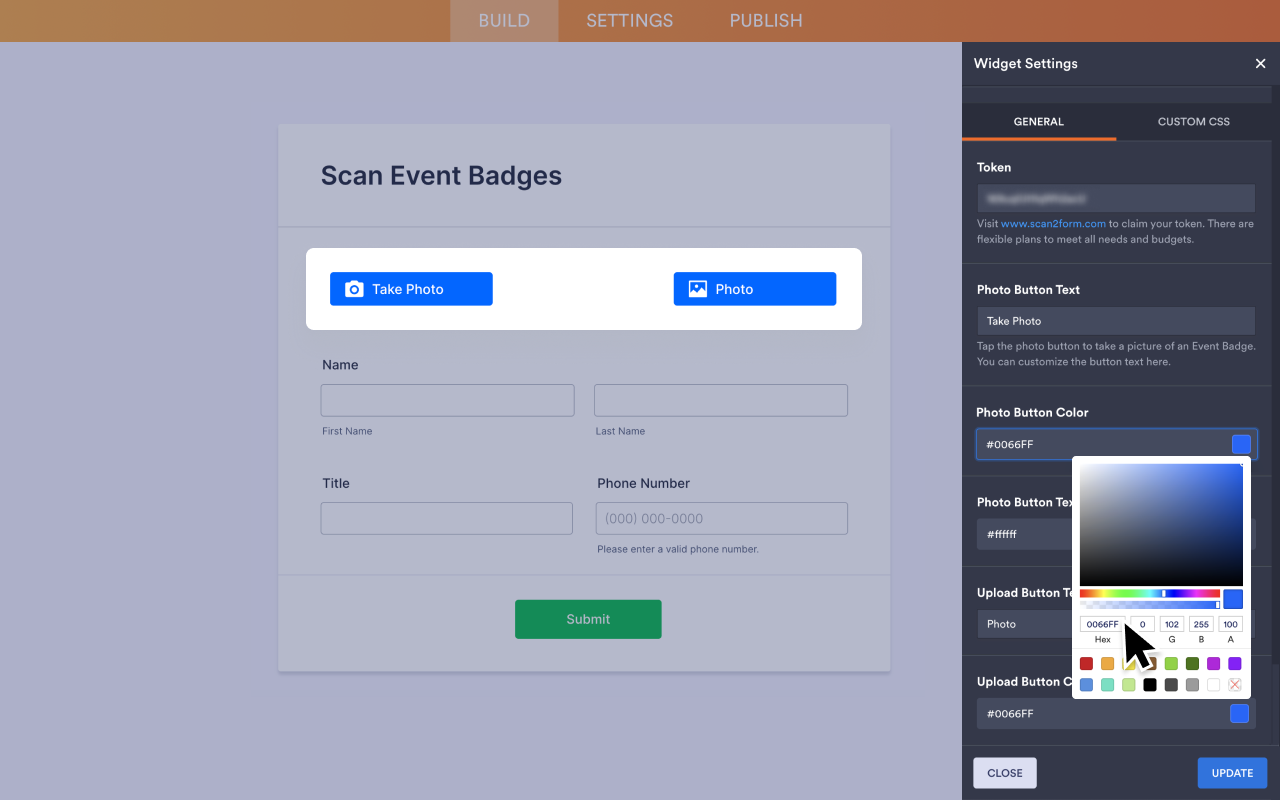1280x800 pixels.
Task: Click the green Submit button on form
Action: click(x=588, y=619)
